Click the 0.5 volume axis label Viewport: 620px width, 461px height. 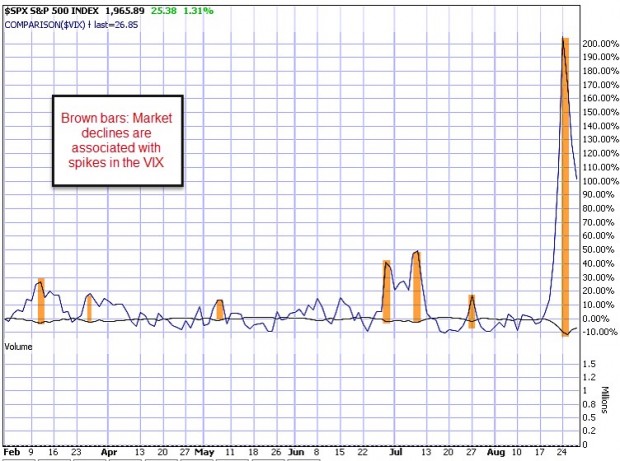[x=589, y=418]
